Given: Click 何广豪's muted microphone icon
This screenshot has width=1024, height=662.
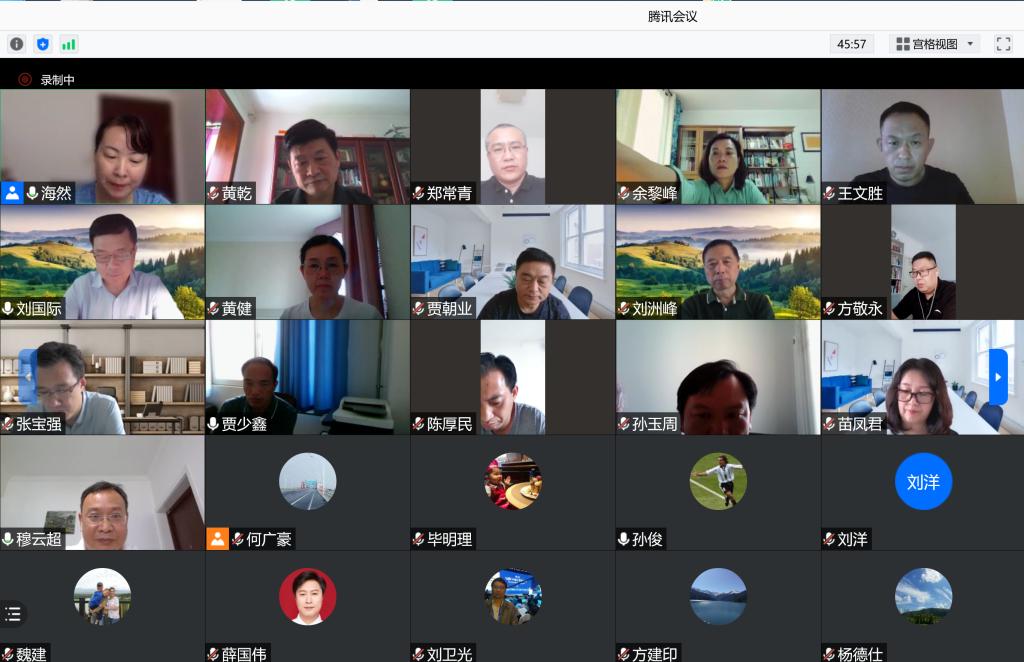Looking at the screenshot, I should click(238, 539).
